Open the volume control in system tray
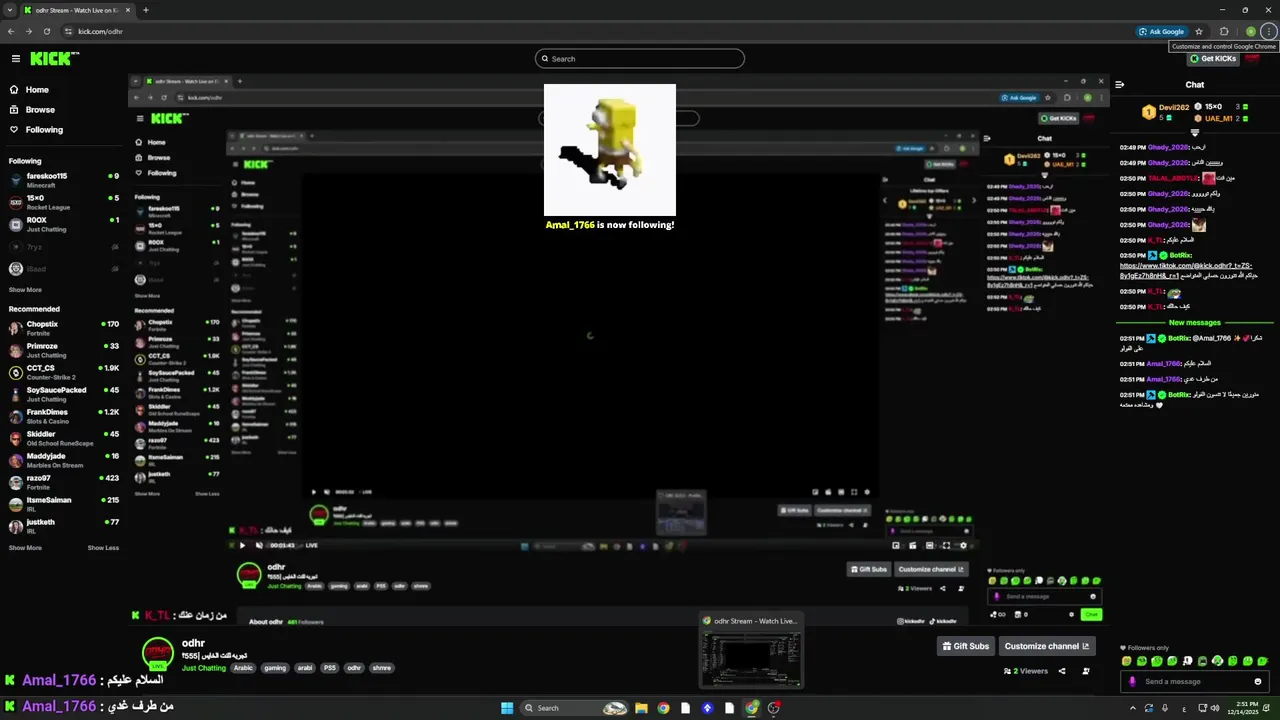The height and width of the screenshot is (720, 1280). coord(1215,708)
